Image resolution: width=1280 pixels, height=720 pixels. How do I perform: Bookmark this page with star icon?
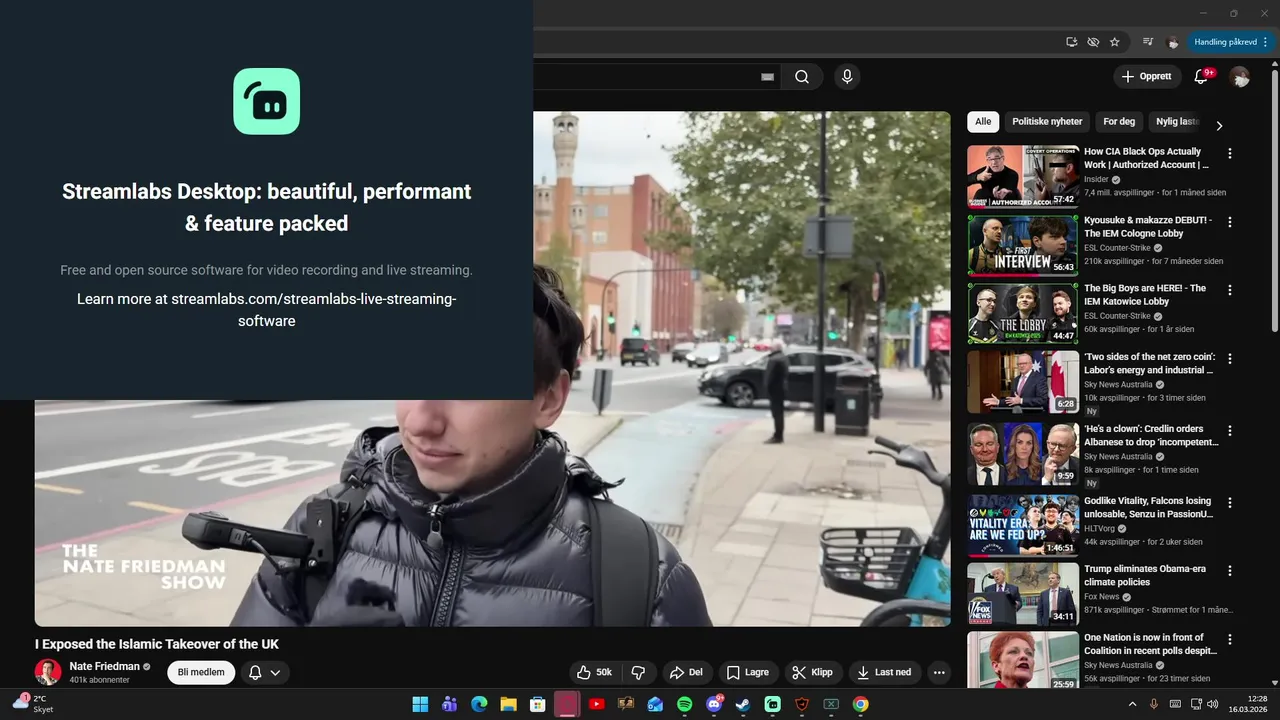[1115, 42]
